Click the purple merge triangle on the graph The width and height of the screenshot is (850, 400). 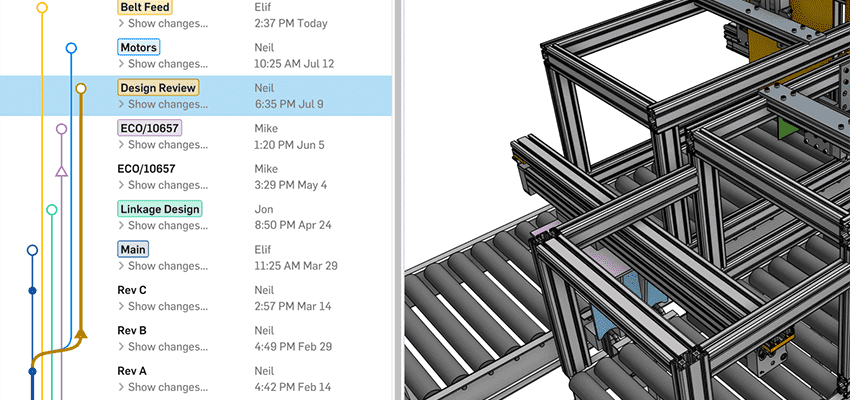pos(61,171)
